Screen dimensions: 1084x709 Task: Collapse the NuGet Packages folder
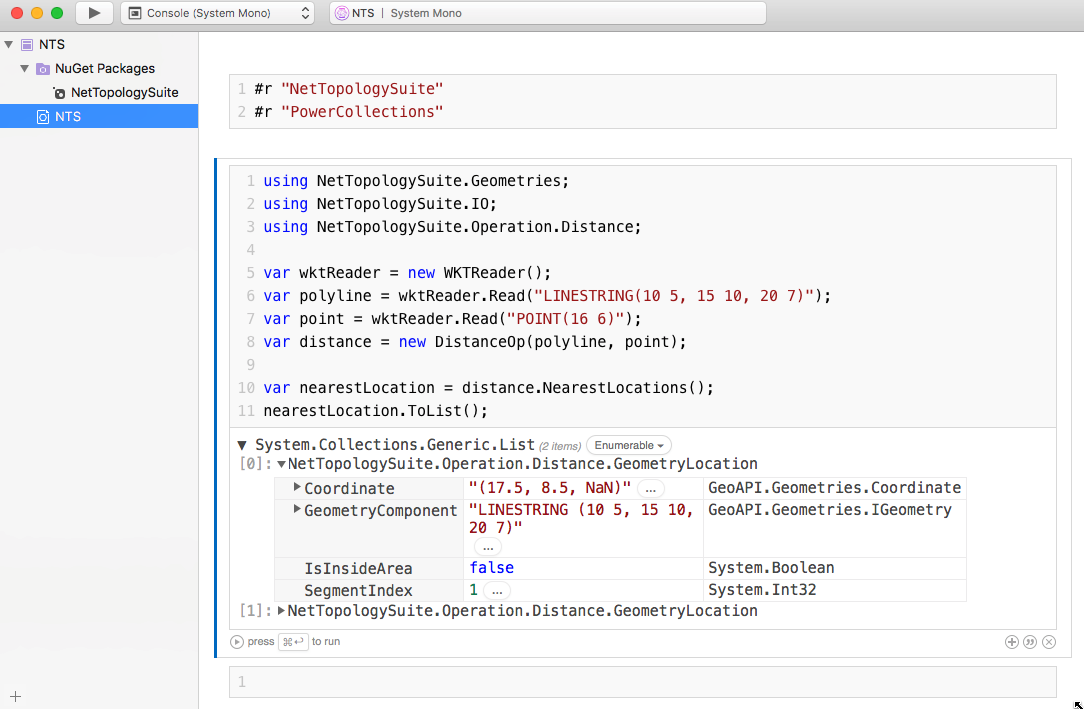[25, 69]
